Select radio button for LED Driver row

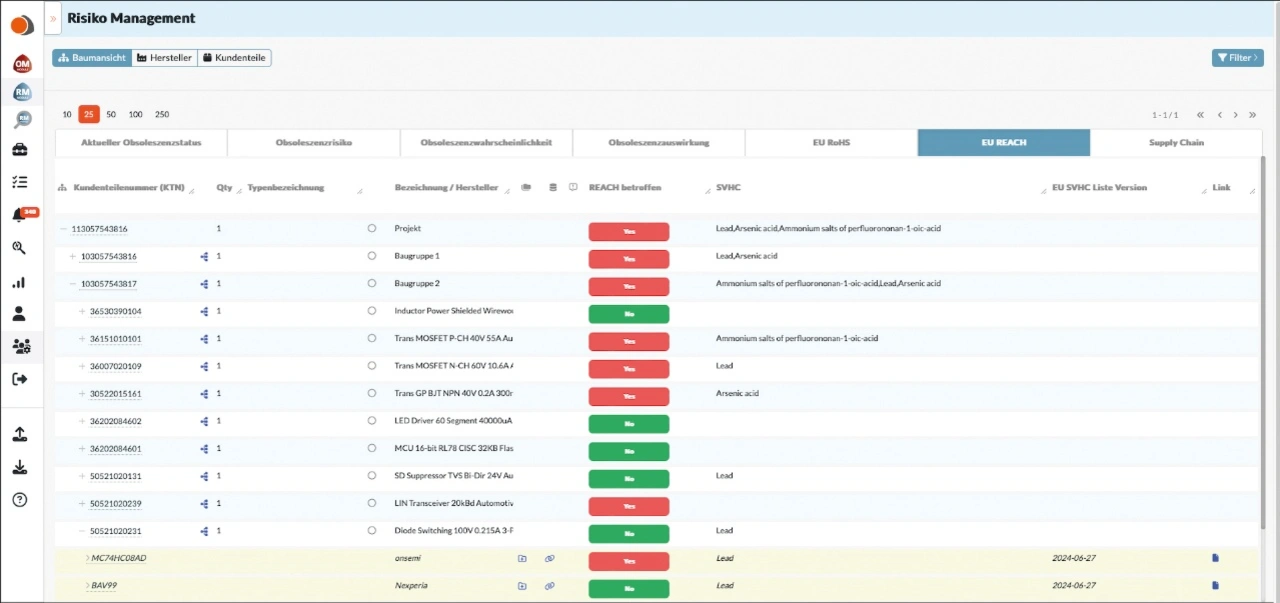(372, 421)
